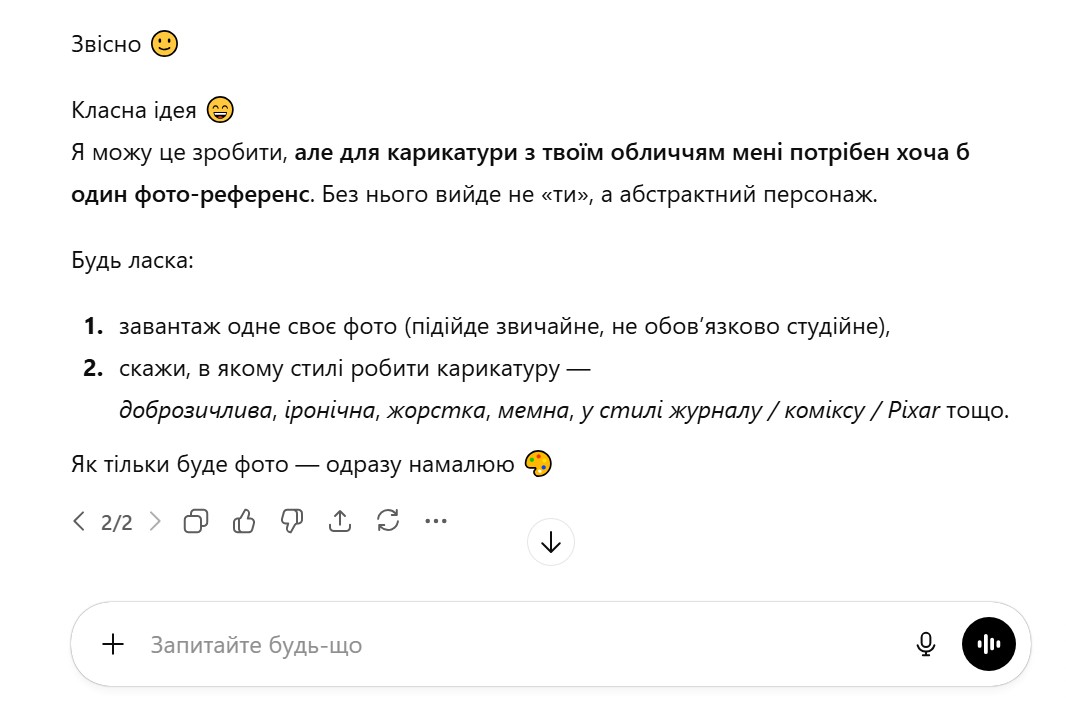Click the microphone dictation icon
Viewport: 1066px width, 702px height.
(926, 645)
